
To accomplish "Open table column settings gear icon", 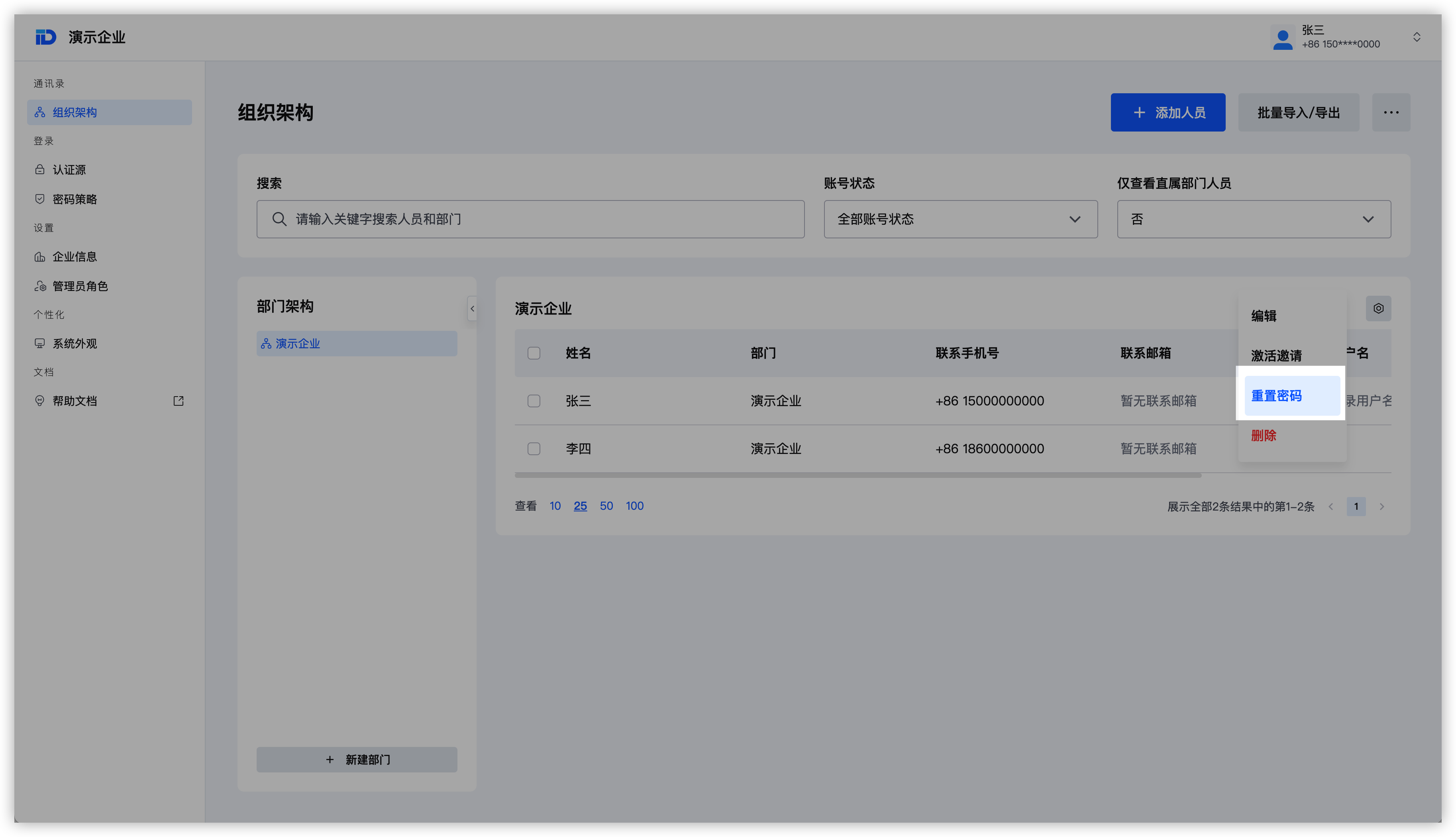I will [x=1378, y=309].
